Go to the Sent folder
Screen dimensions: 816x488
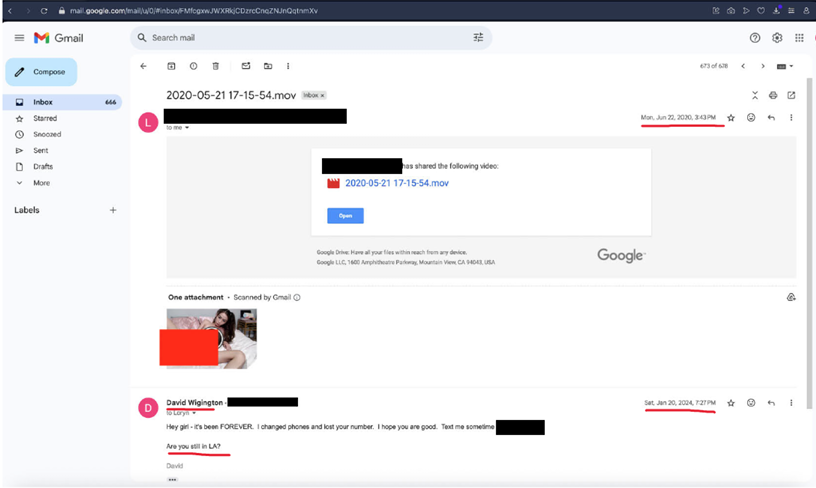coord(41,150)
